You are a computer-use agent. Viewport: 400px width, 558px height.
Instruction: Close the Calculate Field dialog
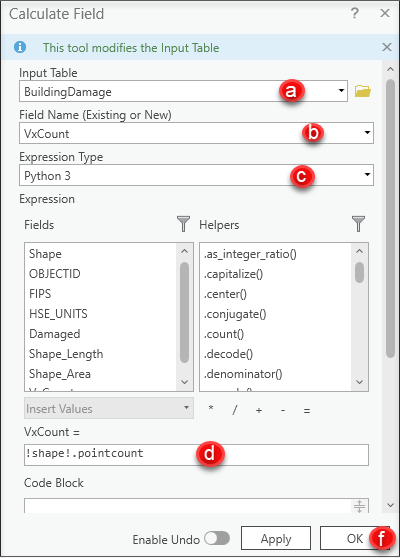[385, 14]
